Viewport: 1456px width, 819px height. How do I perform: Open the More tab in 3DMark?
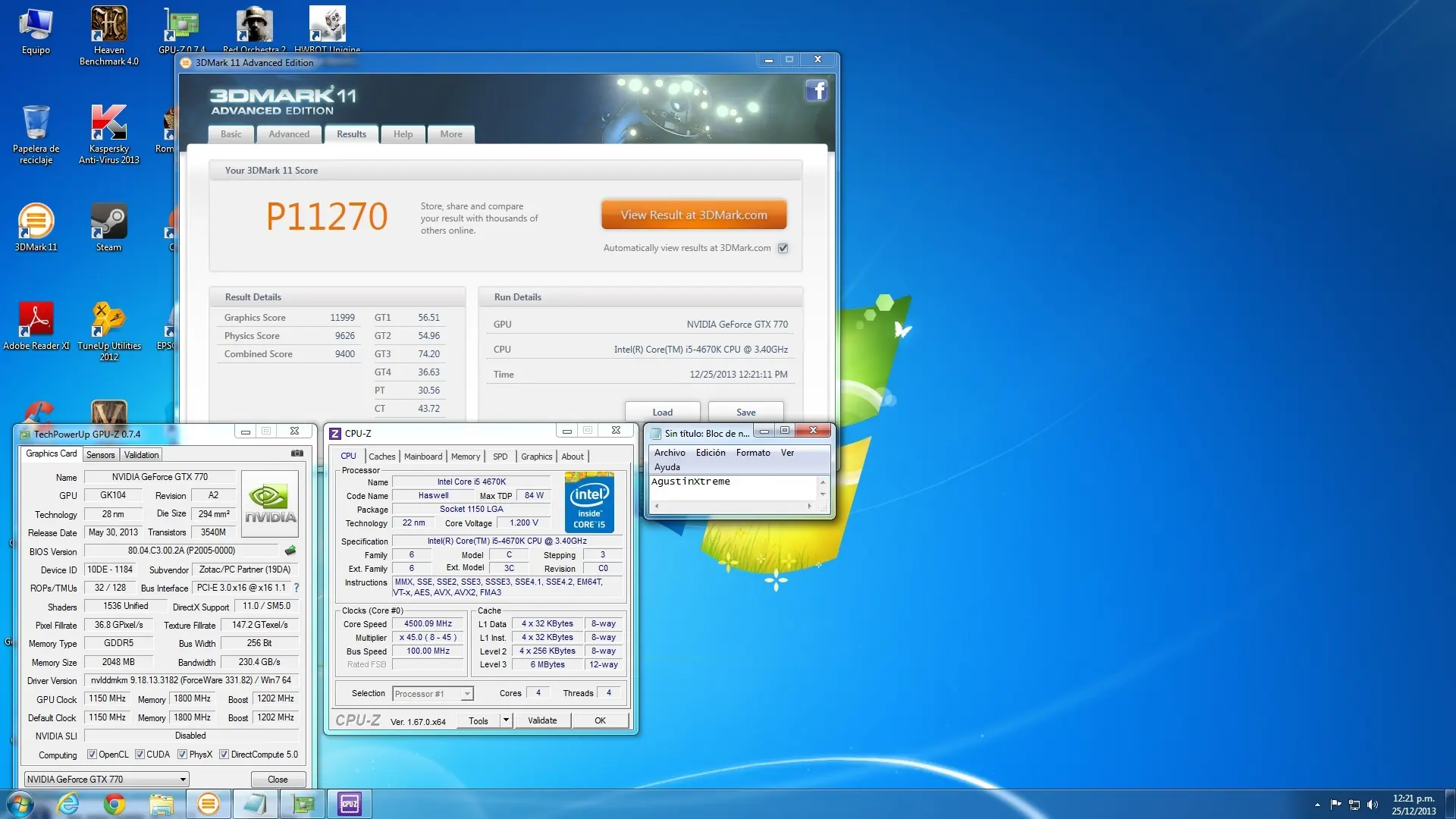[451, 134]
